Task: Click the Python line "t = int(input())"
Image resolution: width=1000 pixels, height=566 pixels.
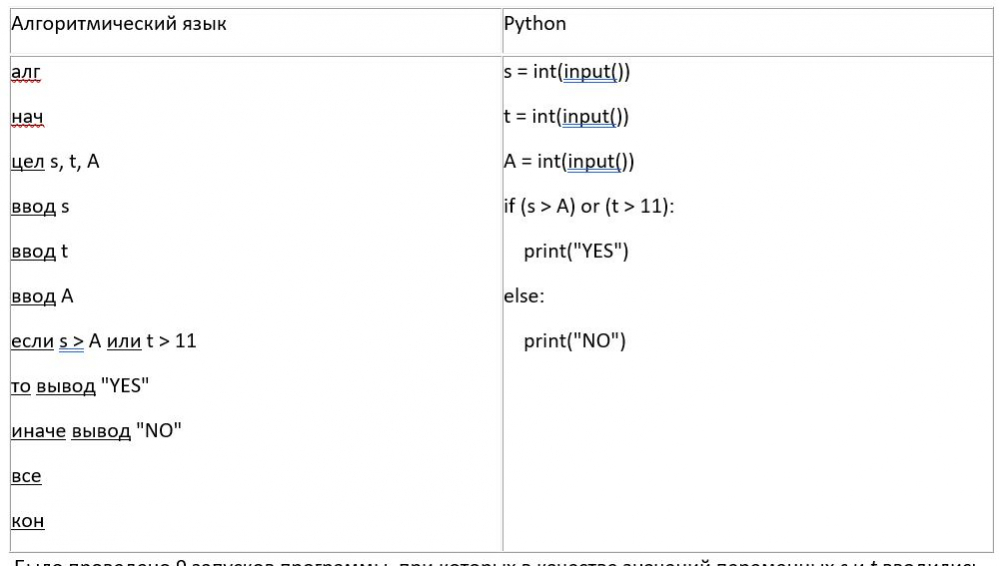Action: [566, 117]
